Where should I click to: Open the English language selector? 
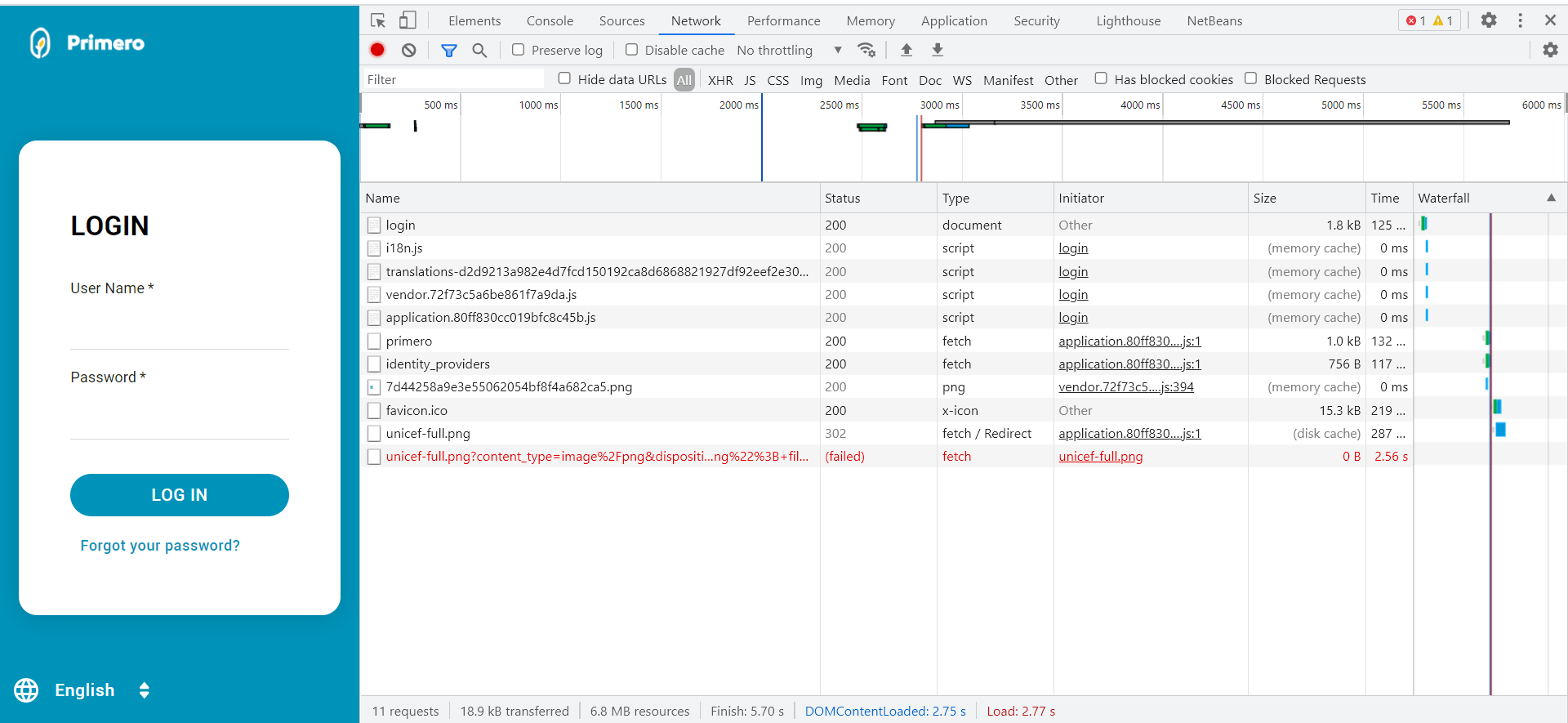[102, 690]
